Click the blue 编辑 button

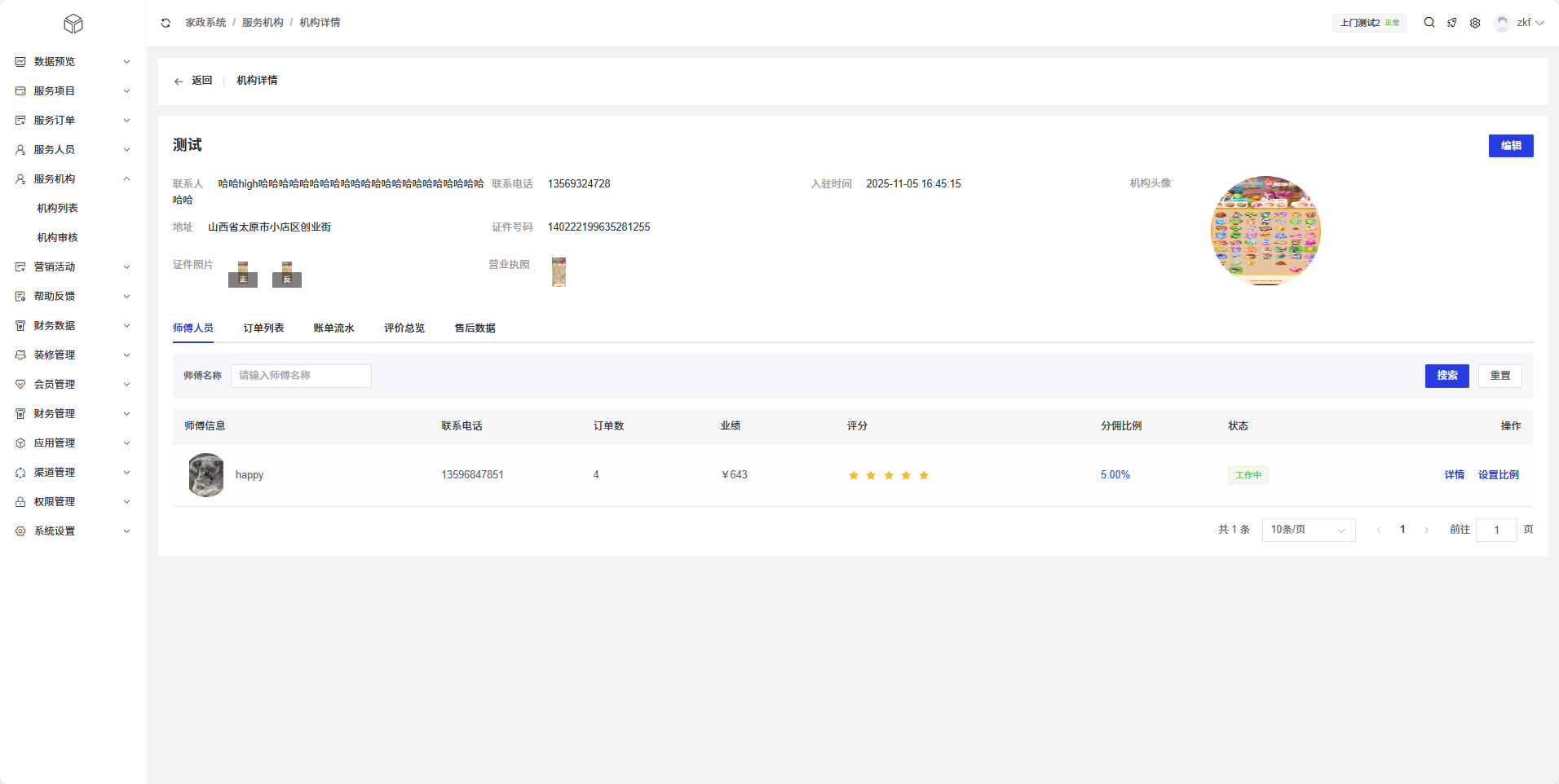pos(1510,146)
